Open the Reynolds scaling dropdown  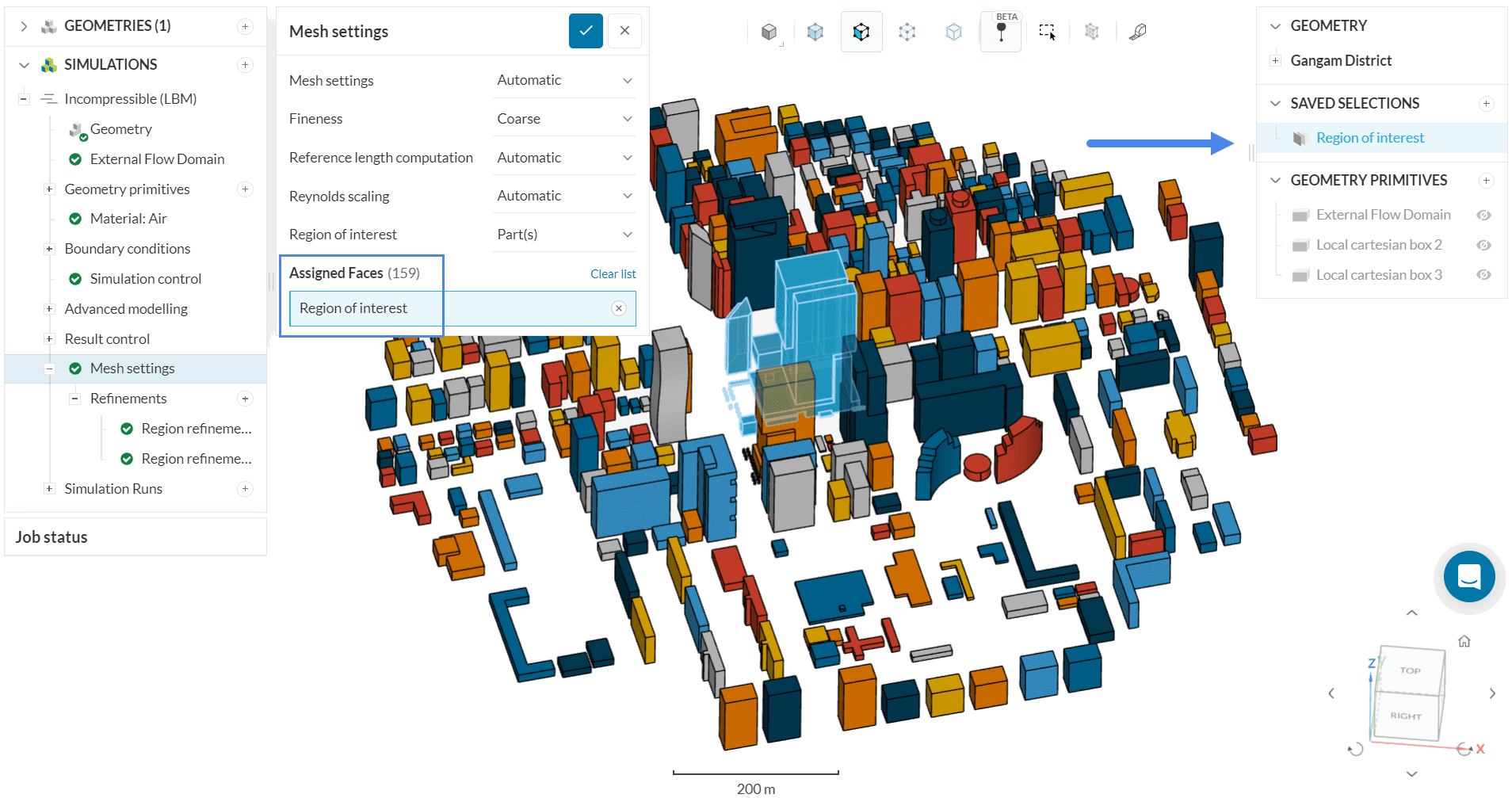[563, 196]
